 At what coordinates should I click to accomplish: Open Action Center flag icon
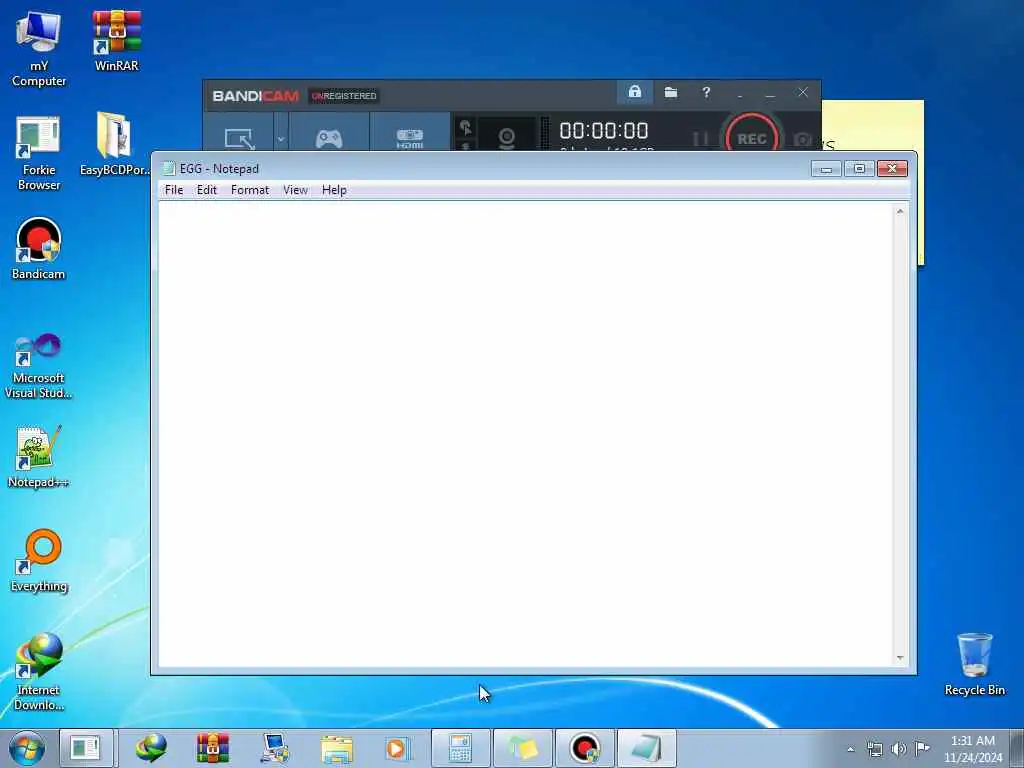922,748
